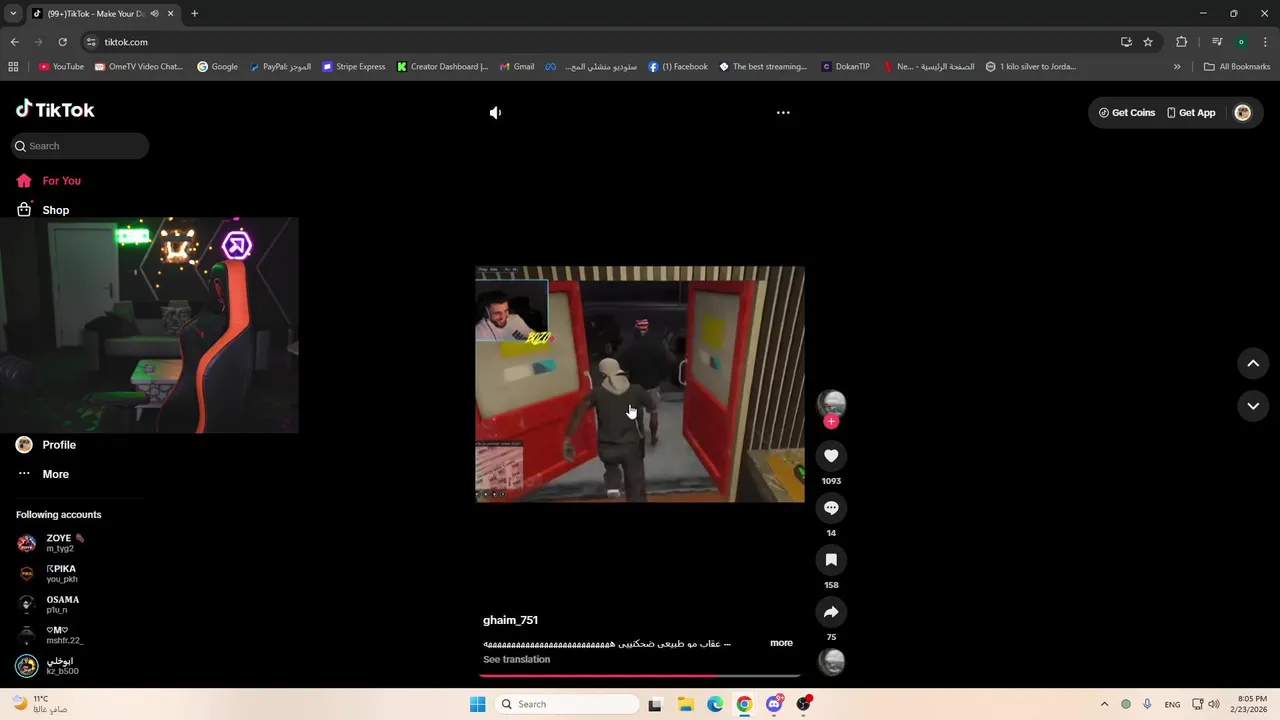The height and width of the screenshot is (720, 1280).
Task: Click the Get Coins button
Action: (x=1127, y=113)
